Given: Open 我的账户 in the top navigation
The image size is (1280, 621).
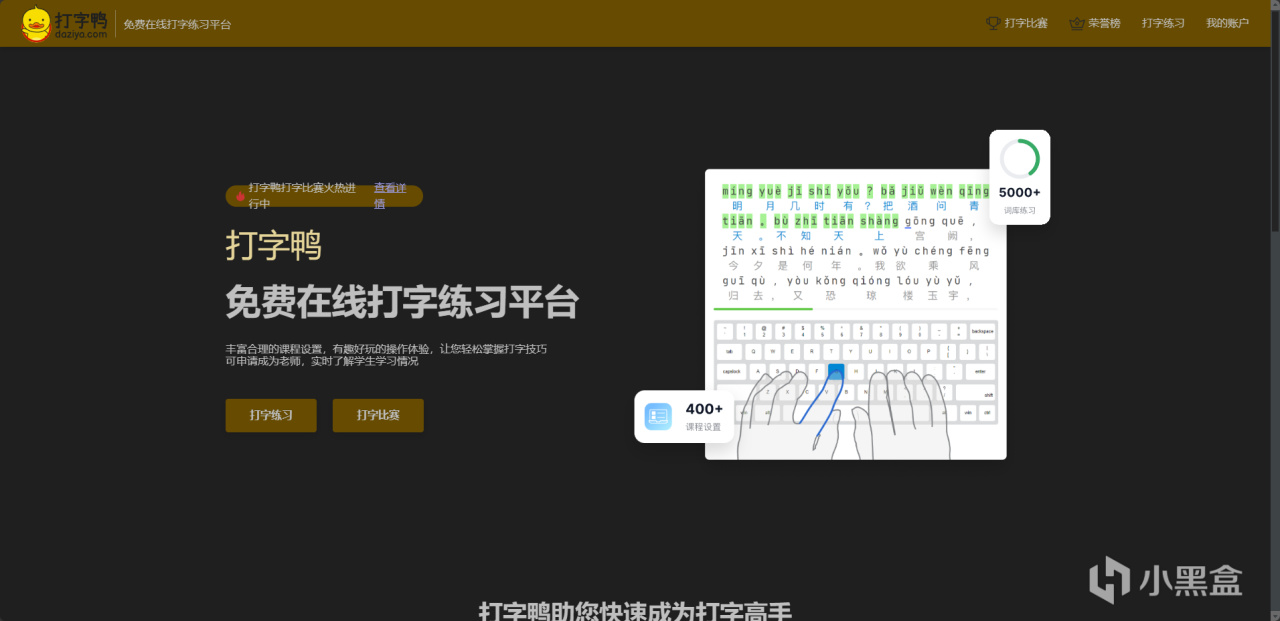Looking at the screenshot, I should (x=1227, y=23).
